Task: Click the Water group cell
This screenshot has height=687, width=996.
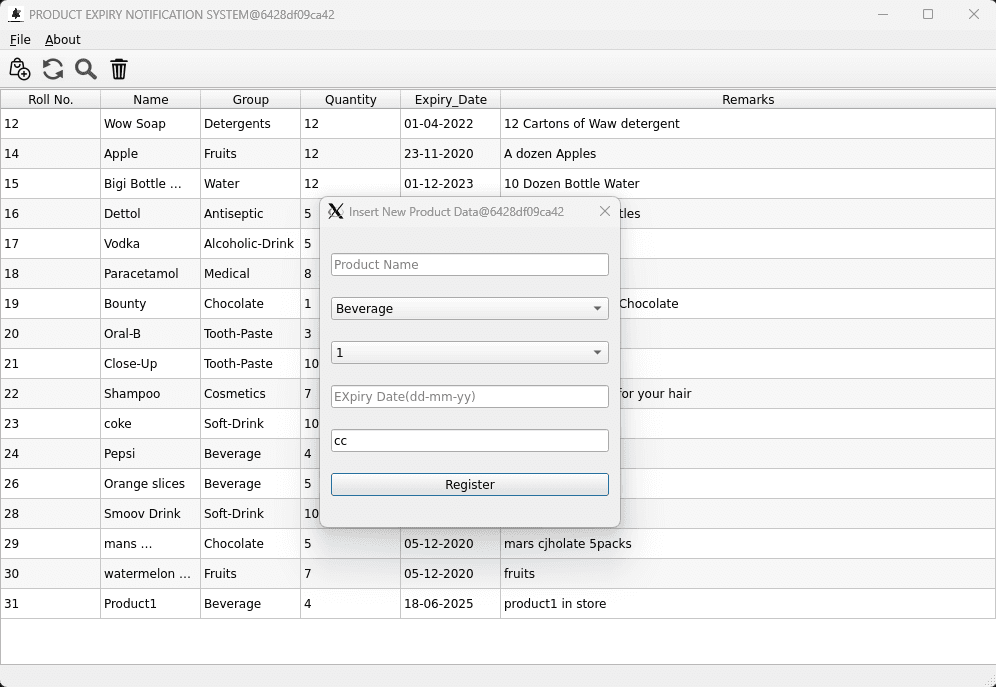Action: point(250,183)
